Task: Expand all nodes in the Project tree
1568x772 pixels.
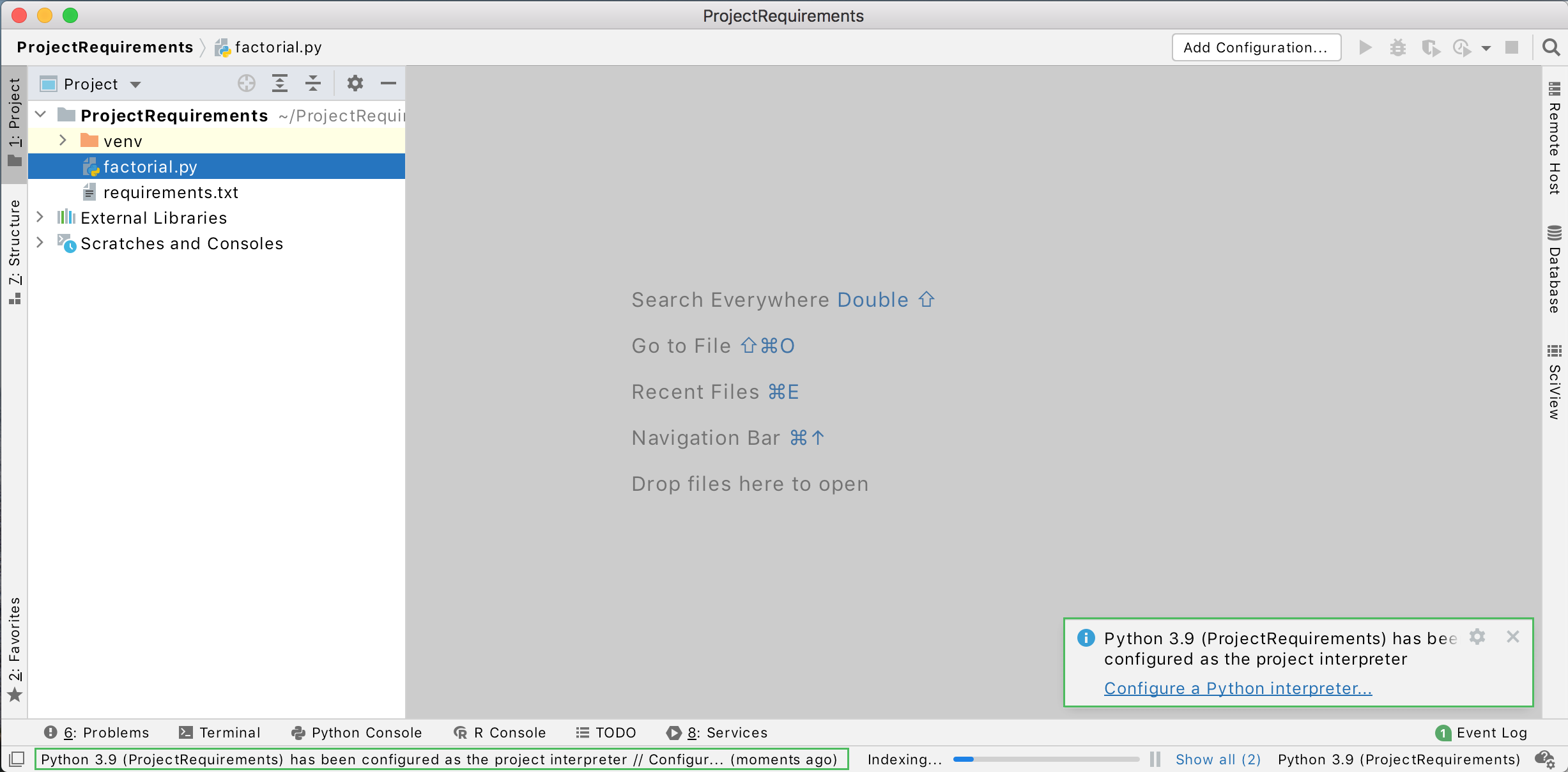Action: pos(280,83)
